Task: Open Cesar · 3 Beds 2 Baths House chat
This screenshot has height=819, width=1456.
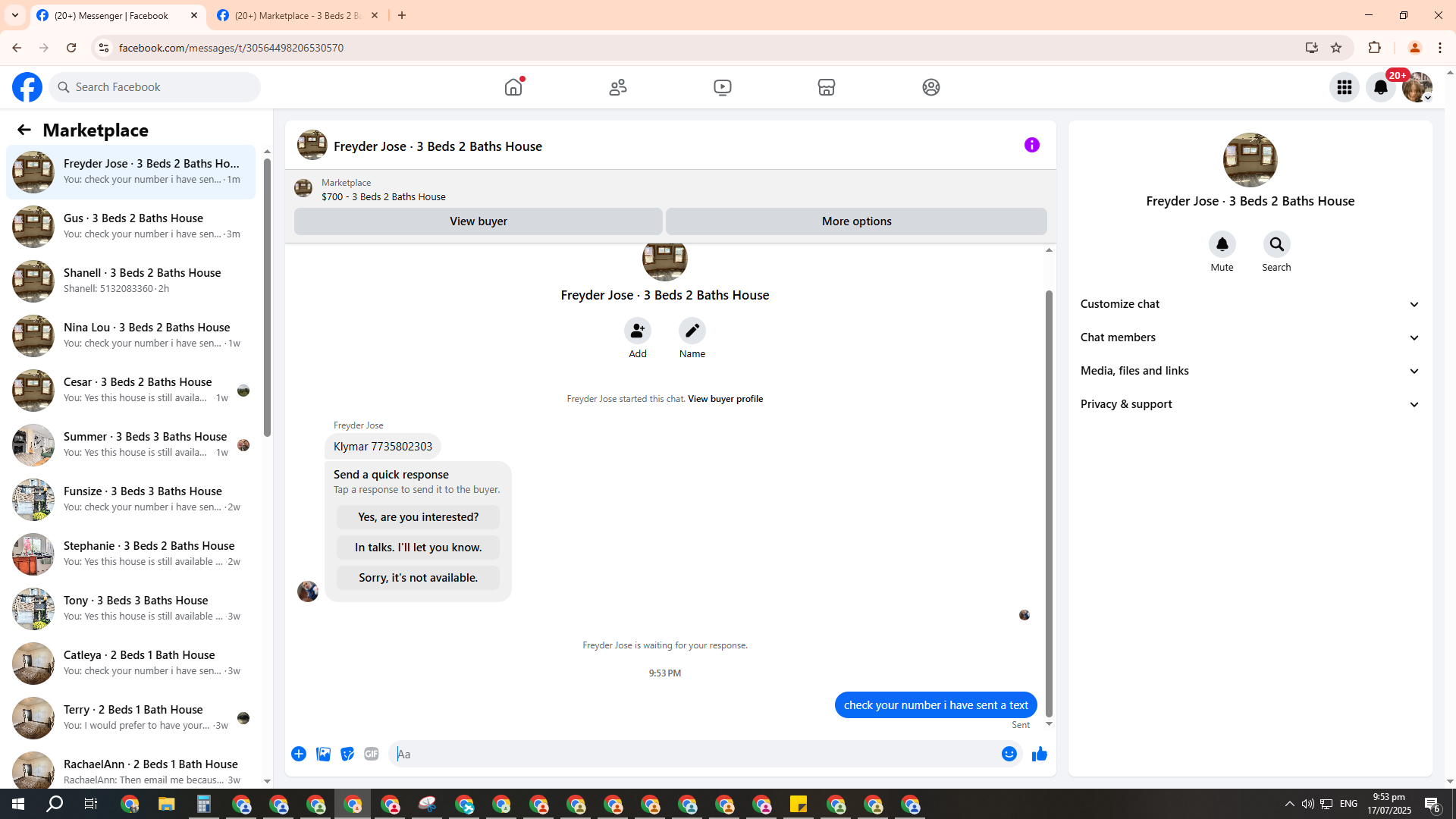Action: tap(130, 391)
